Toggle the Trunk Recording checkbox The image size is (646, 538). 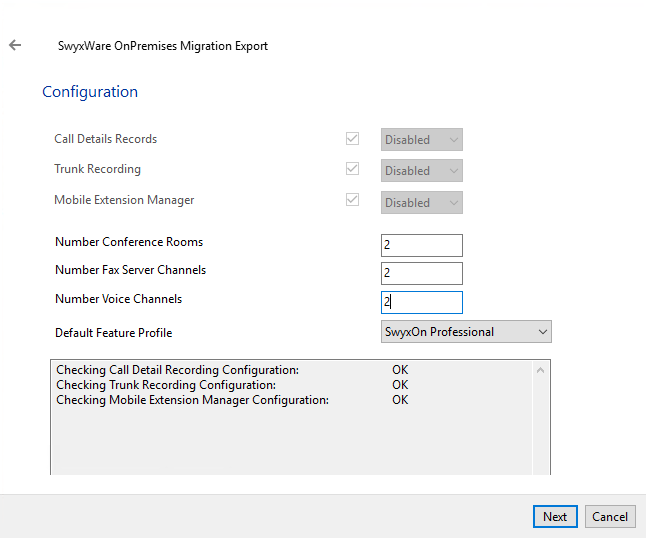[x=352, y=169]
